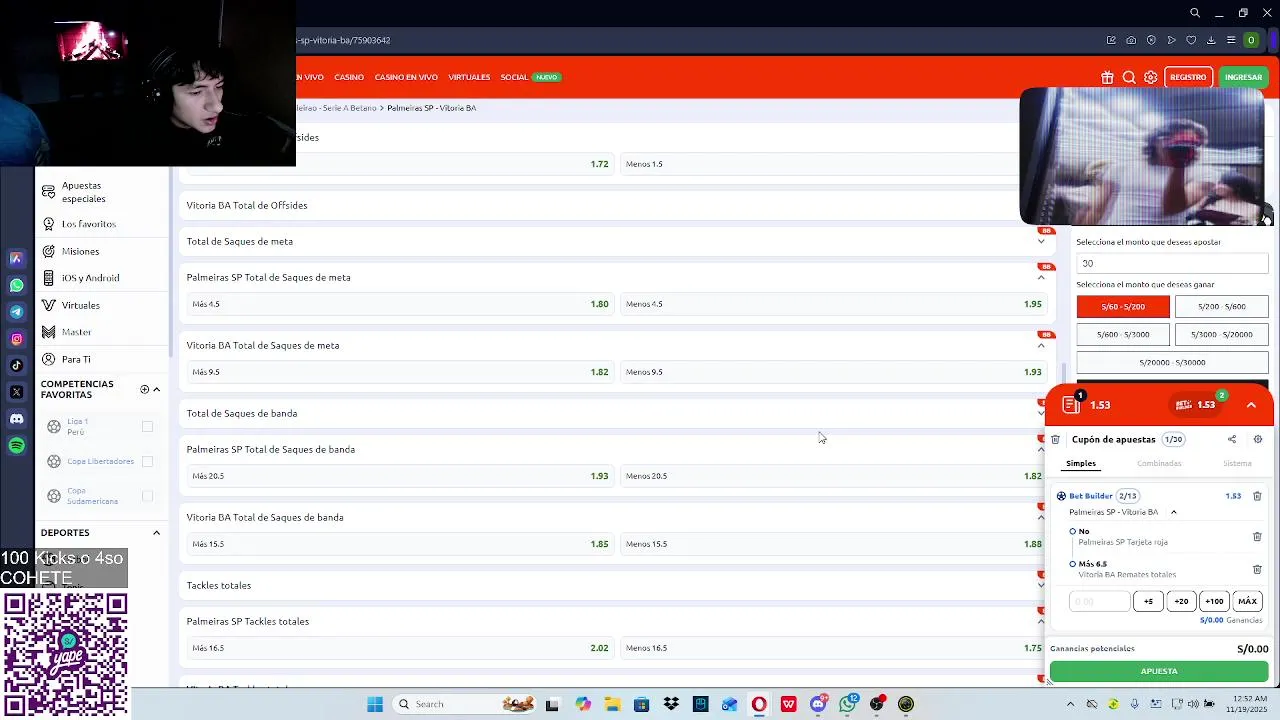Image resolution: width=1280 pixels, height=720 pixels.
Task: Clear the whole bet slip with trash icon
Action: [1055, 439]
